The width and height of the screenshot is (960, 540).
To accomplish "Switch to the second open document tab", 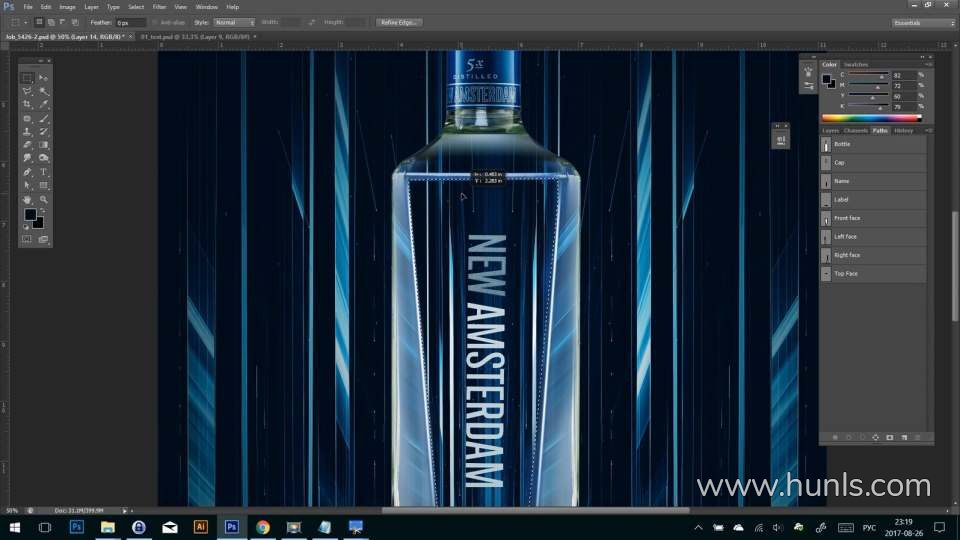I will click(195, 37).
